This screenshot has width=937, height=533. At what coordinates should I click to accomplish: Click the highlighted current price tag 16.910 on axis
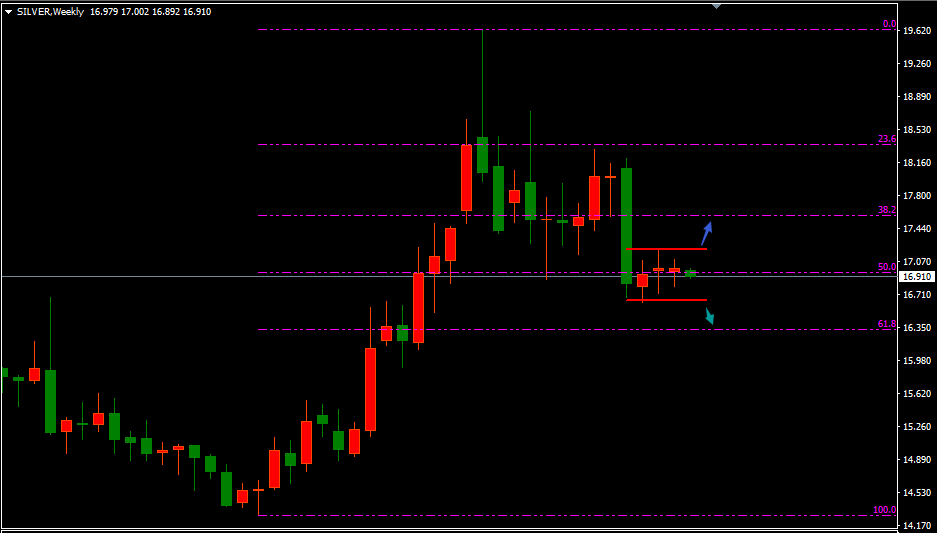click(917, 277)
